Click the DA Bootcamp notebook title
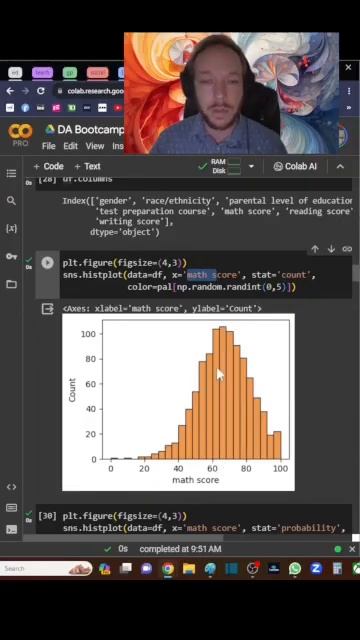 [x=91, y=130]
